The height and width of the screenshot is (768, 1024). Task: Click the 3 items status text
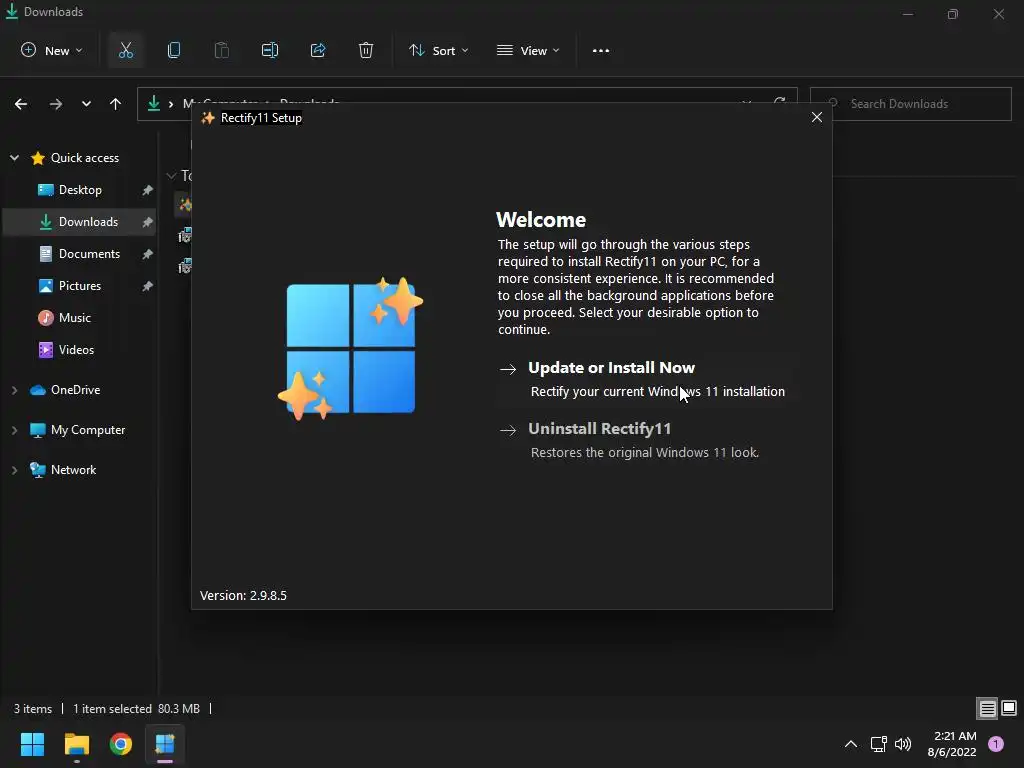click(33, 709)
